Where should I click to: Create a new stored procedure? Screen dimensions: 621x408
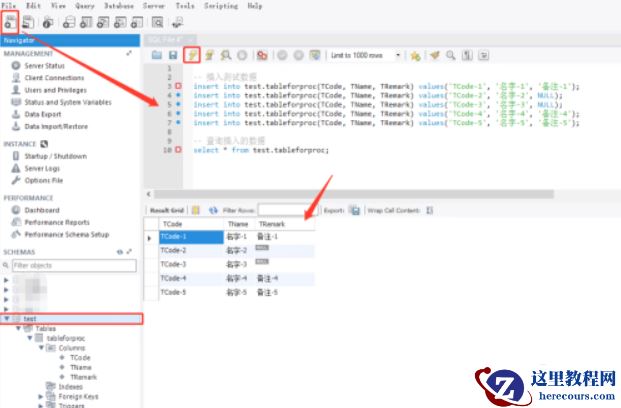point(120,23)
